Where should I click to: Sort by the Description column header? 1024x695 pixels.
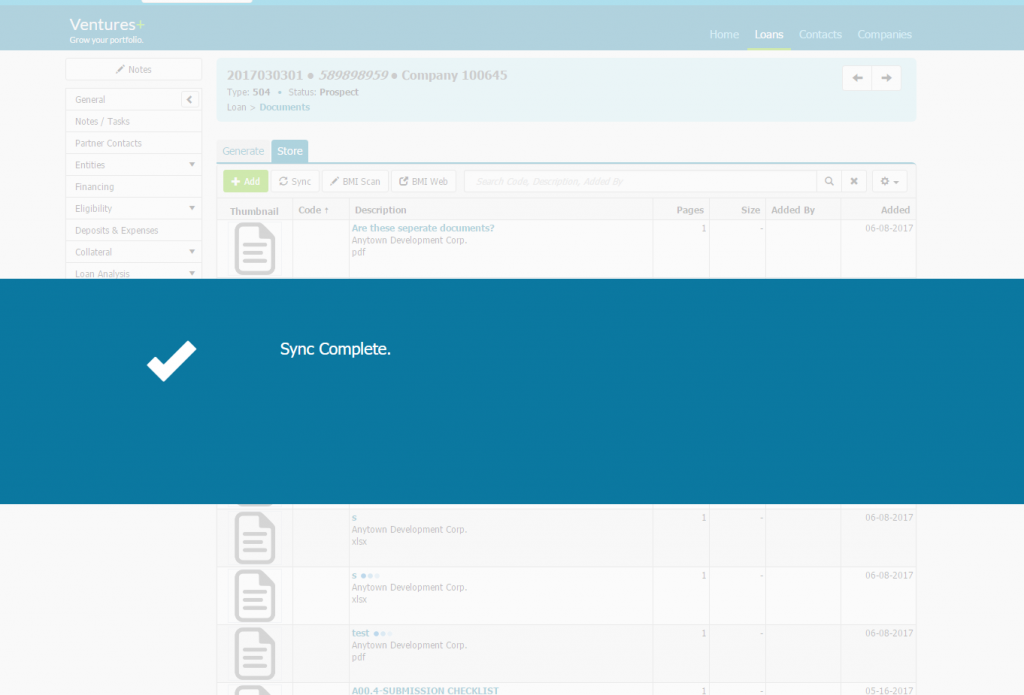tap(380, 210)
